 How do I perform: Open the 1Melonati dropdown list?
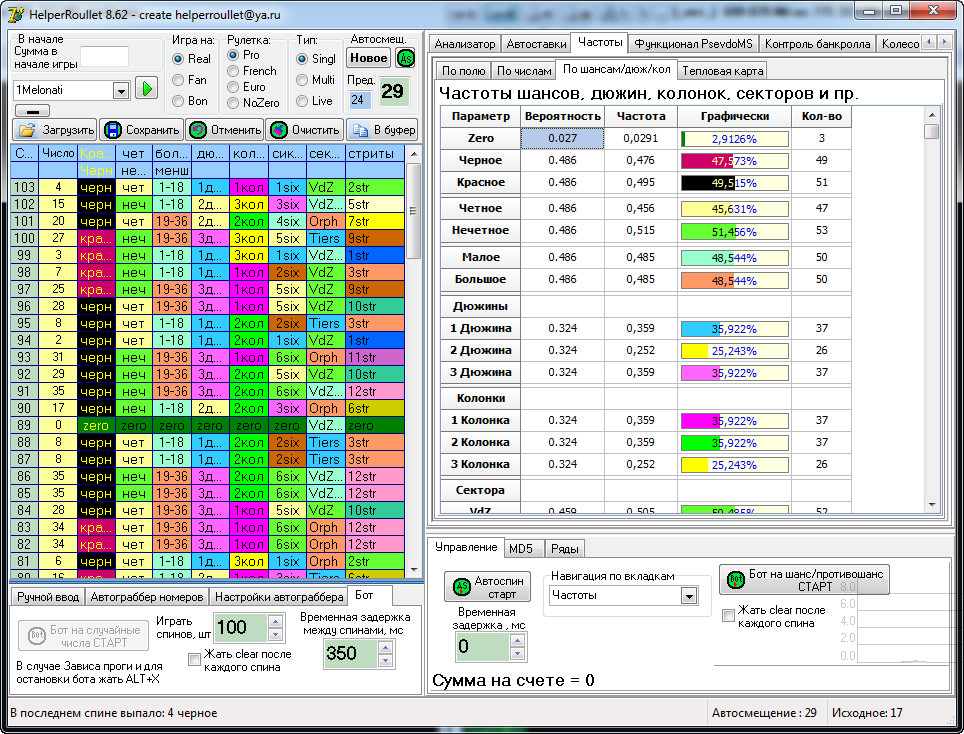pos(121,90)
